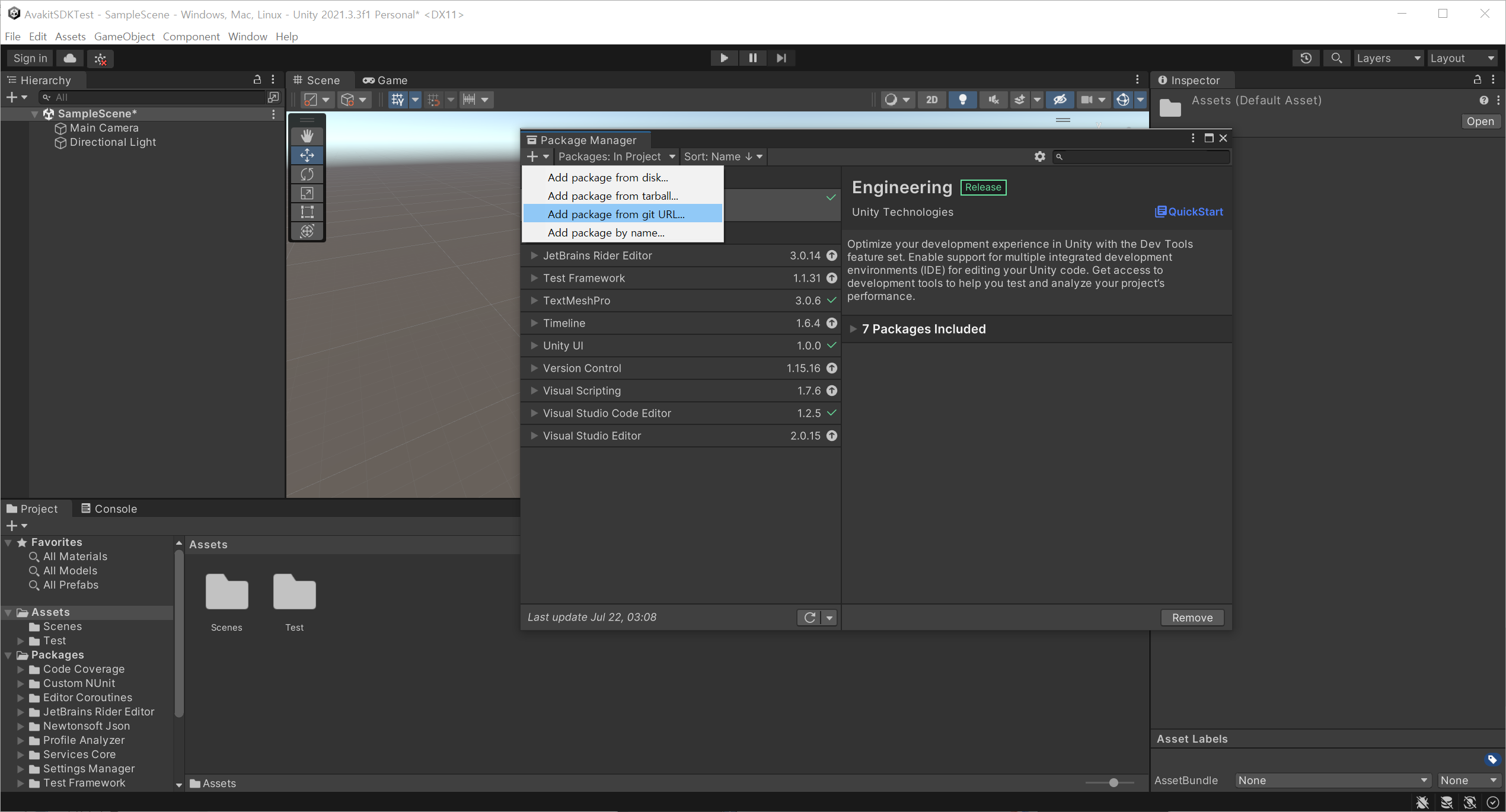Open the Layout dropdown
The width and height of the screenshot is (1506, 812).
click(x=1462, y=58)
